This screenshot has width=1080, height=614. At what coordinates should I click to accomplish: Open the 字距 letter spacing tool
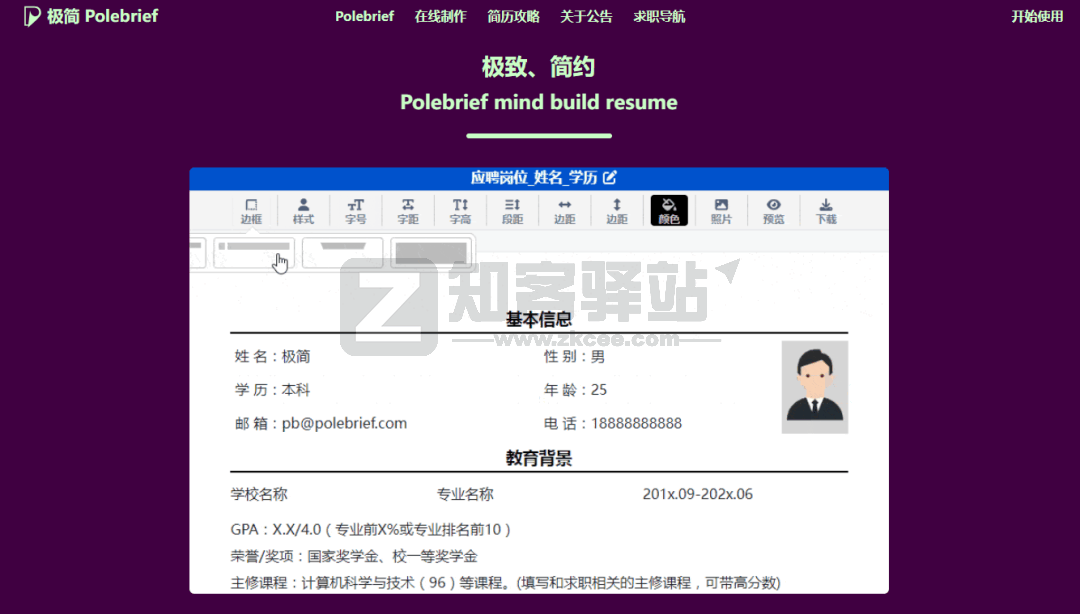[x=408, y=210]
